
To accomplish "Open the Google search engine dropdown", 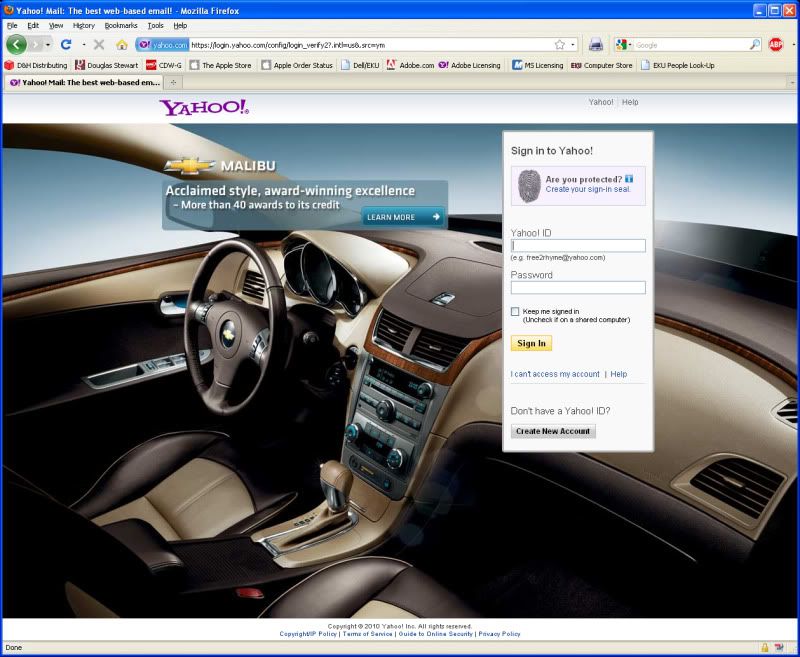I will [x=630, y=44].
